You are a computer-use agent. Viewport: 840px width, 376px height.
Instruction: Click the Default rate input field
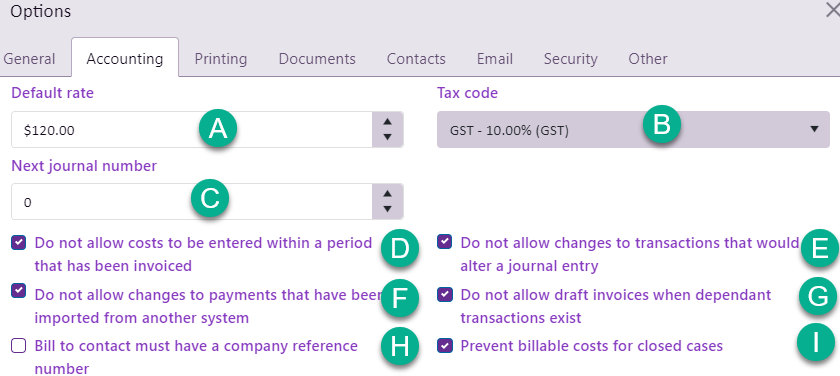[x=192, y=130]
